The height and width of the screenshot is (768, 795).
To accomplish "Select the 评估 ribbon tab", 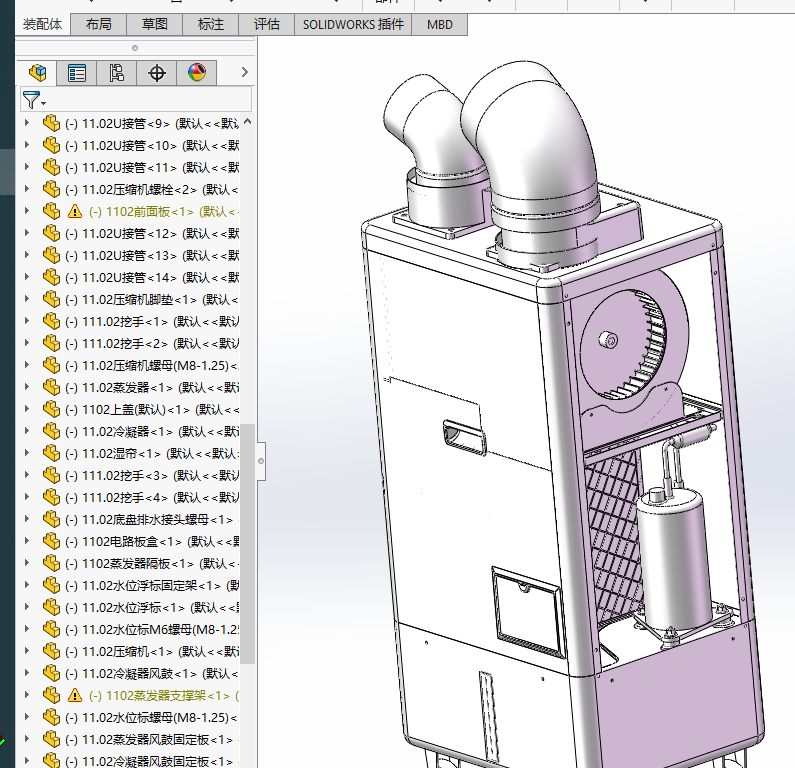I will pos(267,25).
